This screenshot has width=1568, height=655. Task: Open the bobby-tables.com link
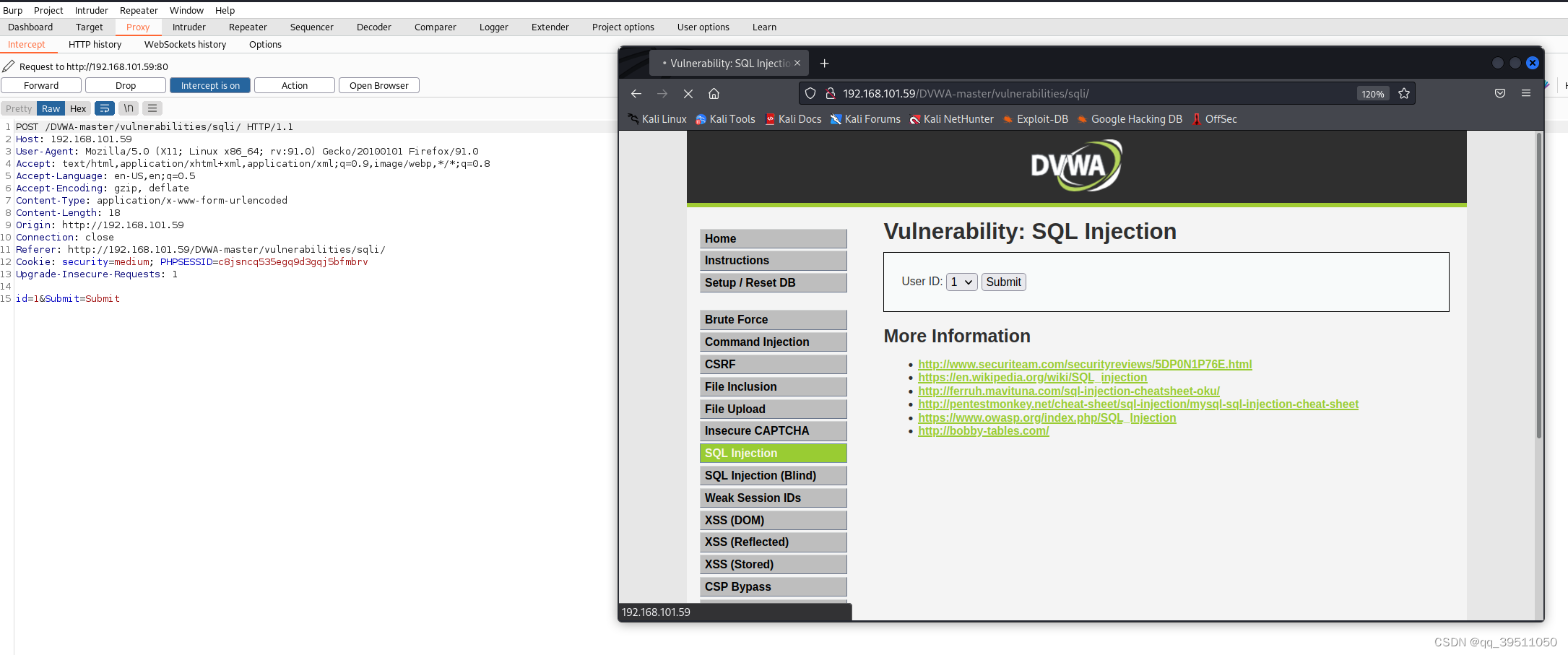click(x=983, y=431)
